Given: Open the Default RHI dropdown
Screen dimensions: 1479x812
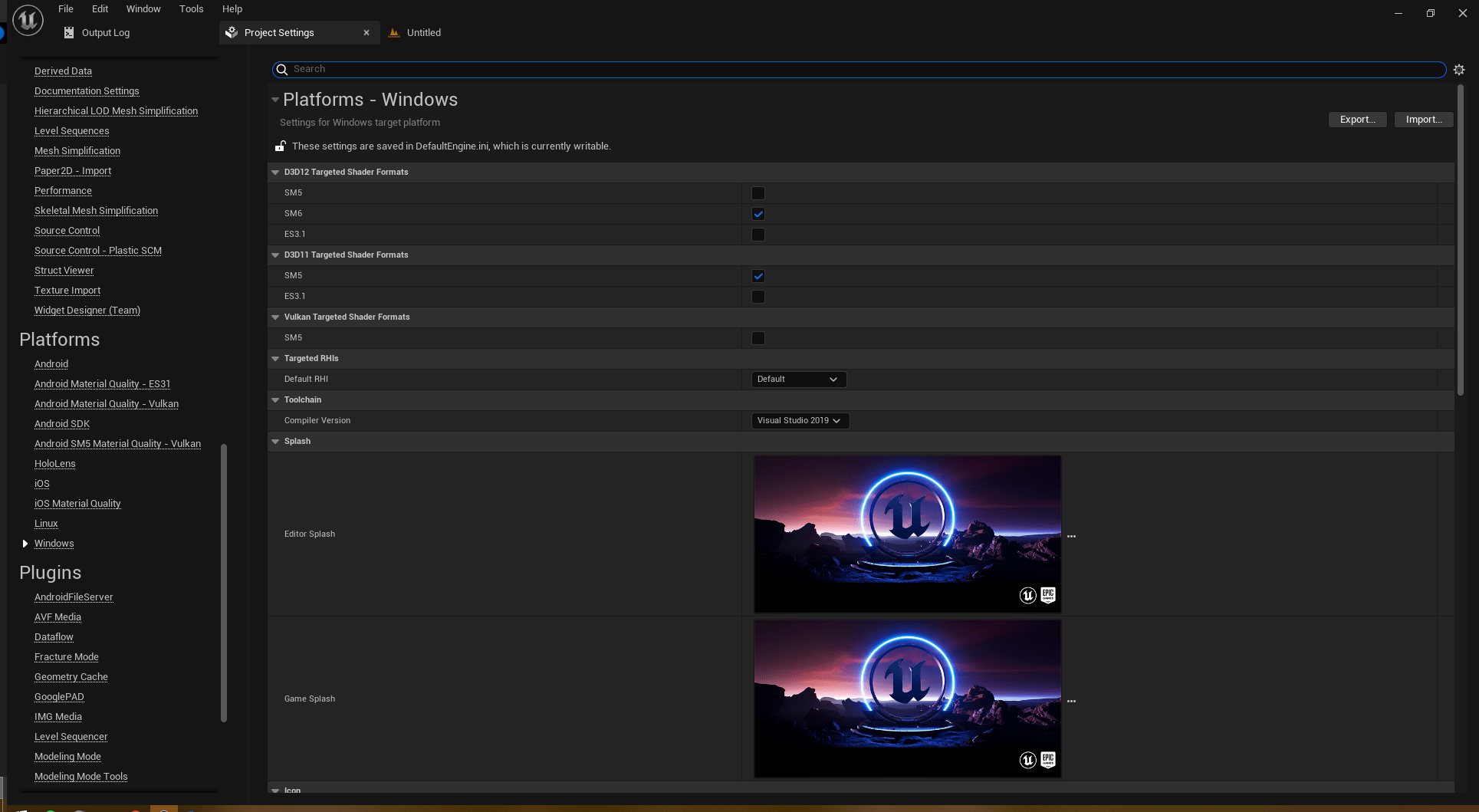Looking at the screenshot, I should pos(798,380).
